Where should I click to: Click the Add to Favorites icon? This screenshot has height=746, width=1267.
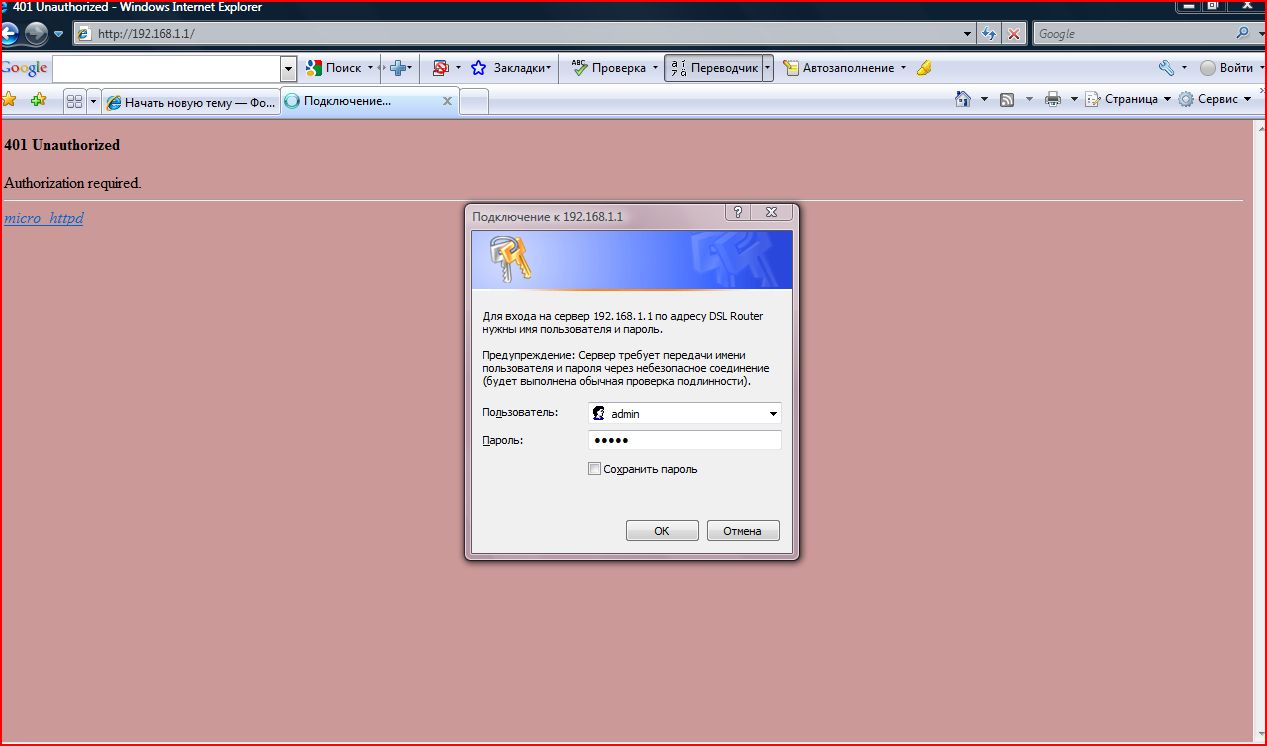tap(38, 99)
